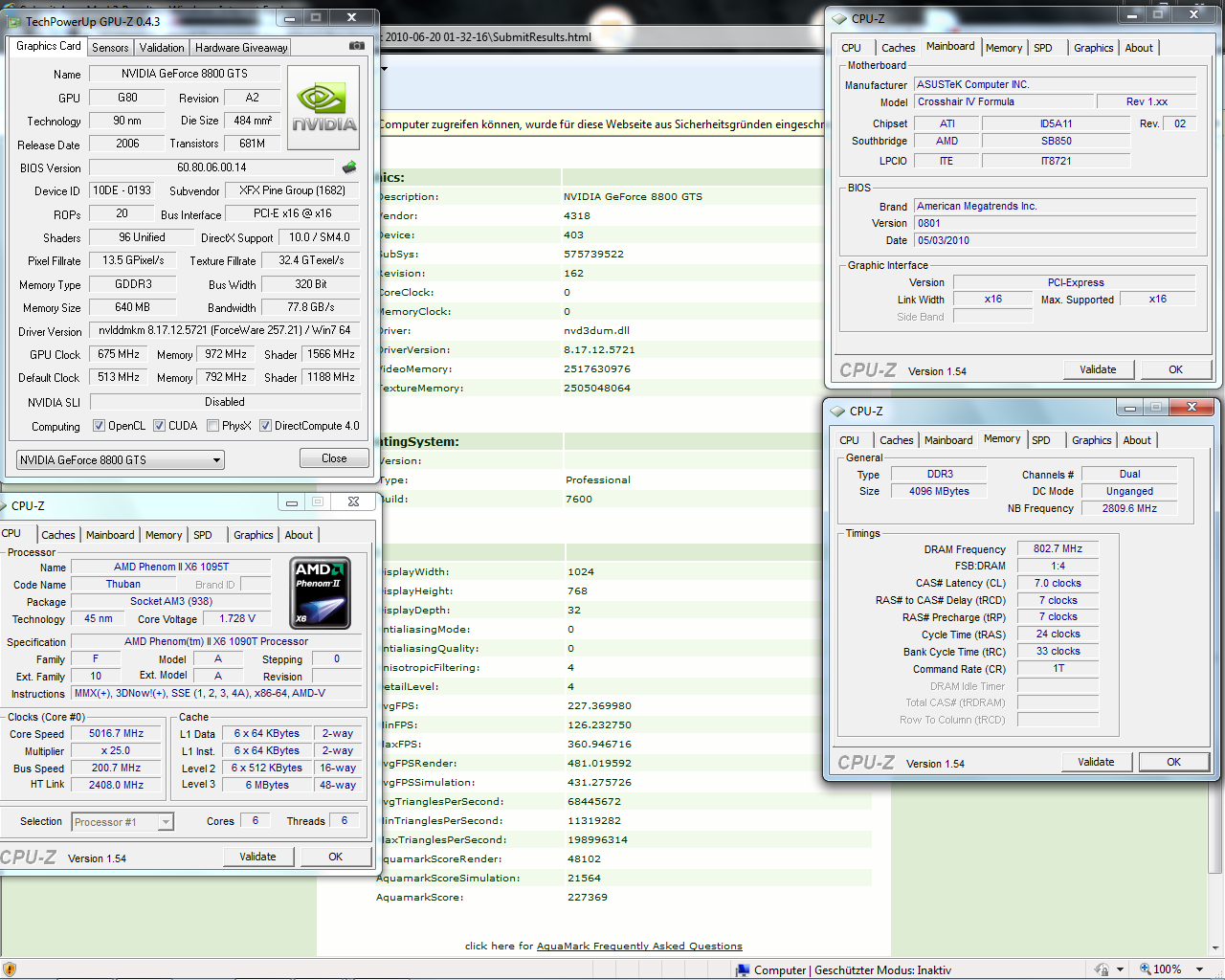Click the security shield icon in the browser status bar
Screen dimensions: 1225x980
10,969
